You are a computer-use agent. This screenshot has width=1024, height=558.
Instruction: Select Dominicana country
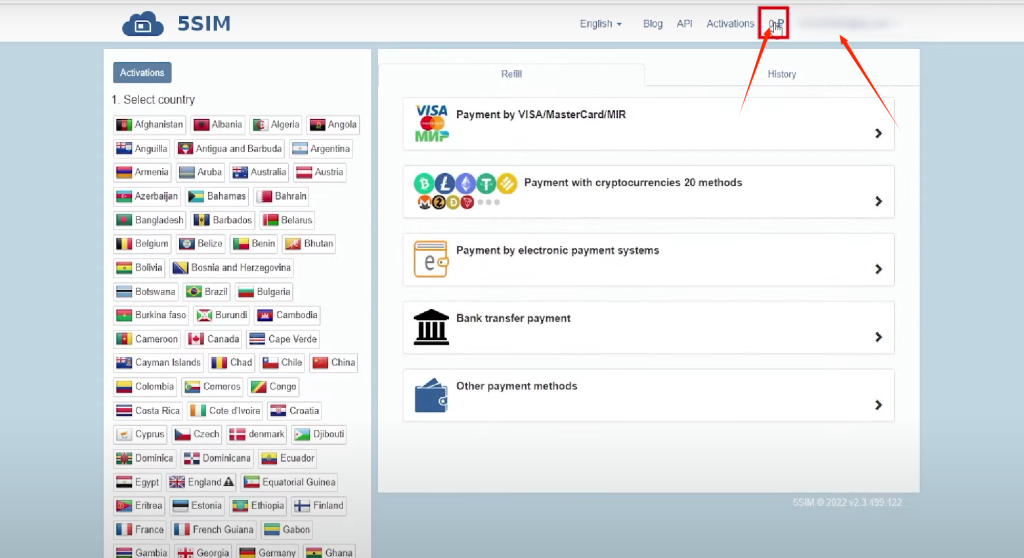coord(217,458)
